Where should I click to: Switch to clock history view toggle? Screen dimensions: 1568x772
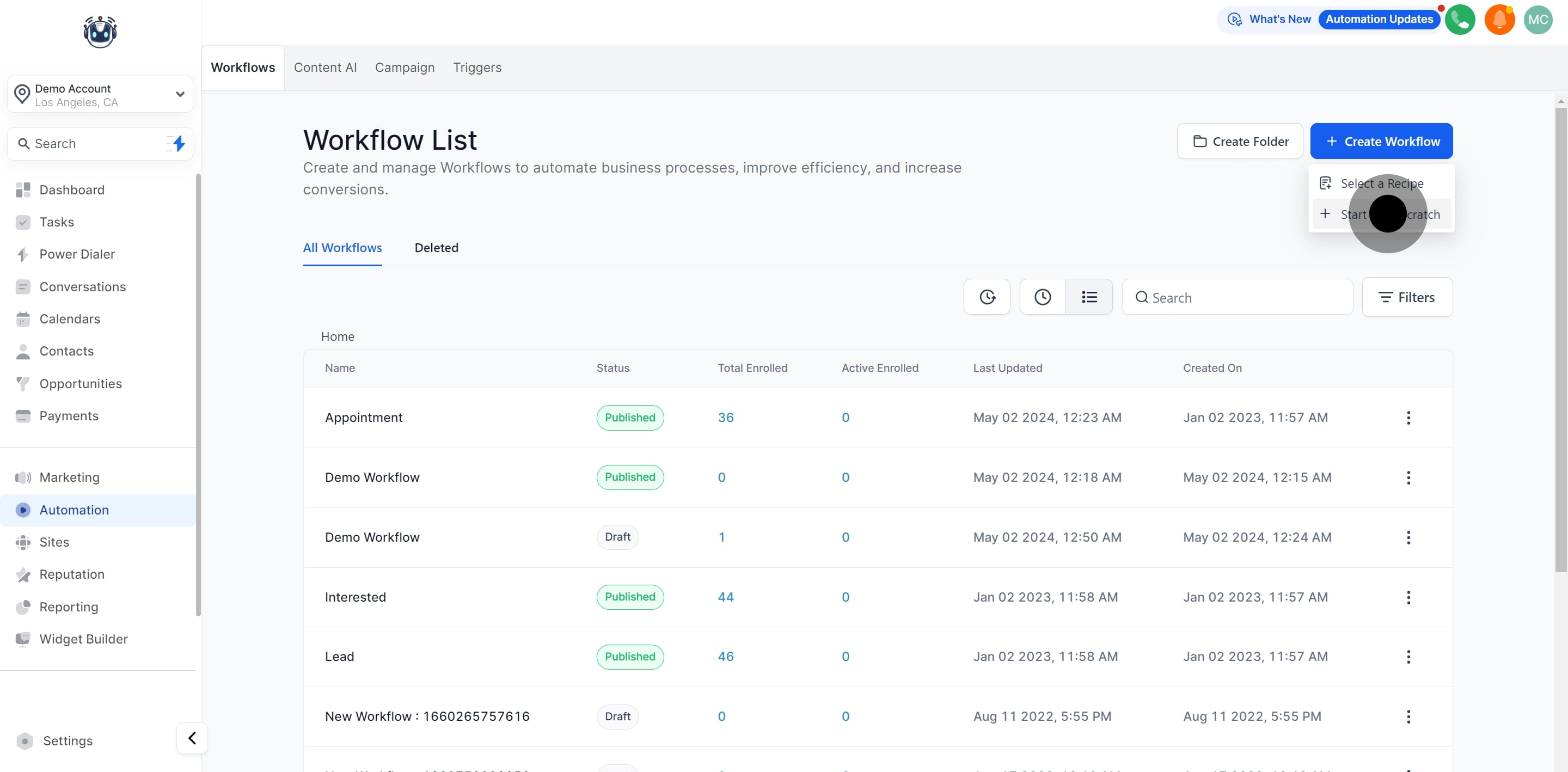1043,297
